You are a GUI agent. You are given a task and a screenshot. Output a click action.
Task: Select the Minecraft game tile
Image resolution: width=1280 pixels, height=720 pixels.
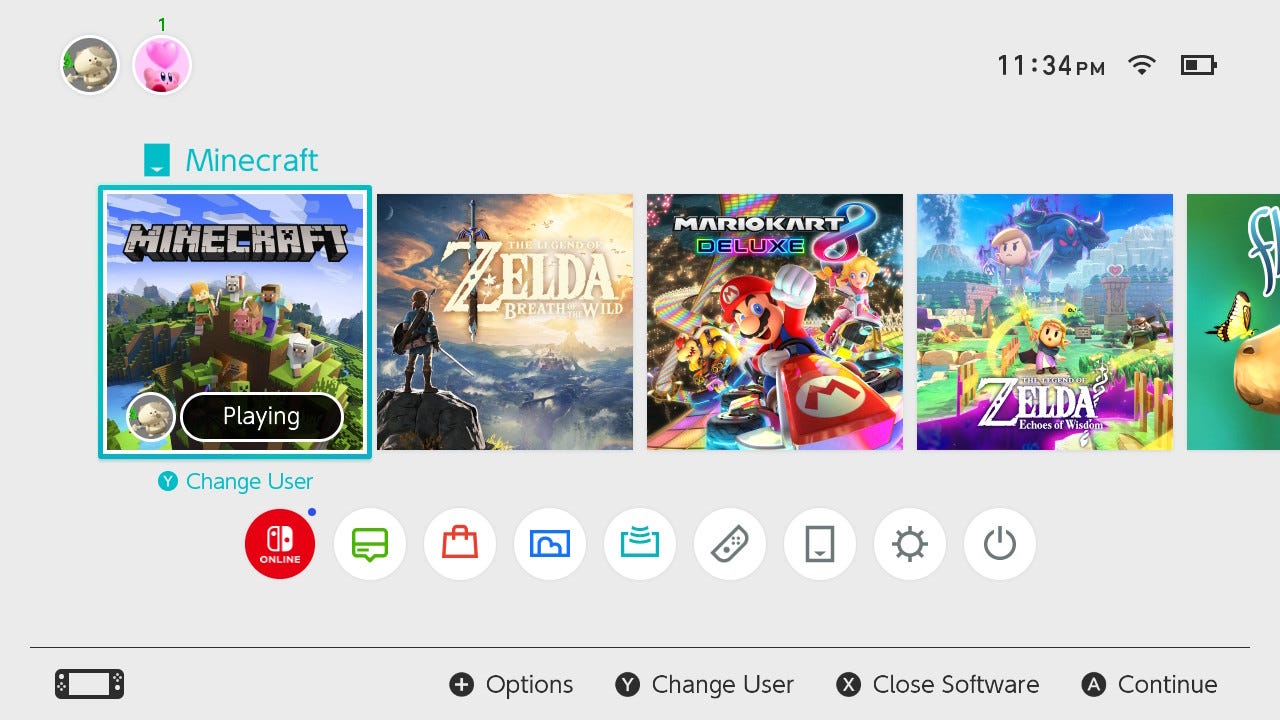coord(235,322)
